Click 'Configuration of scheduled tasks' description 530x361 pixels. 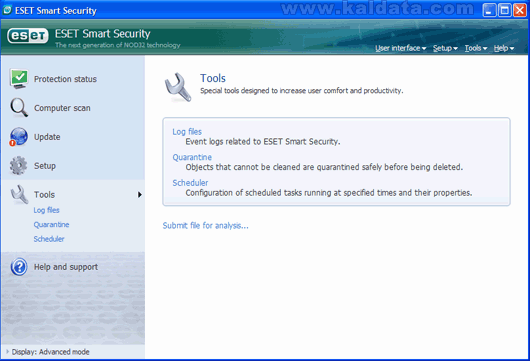pos(329,193)
